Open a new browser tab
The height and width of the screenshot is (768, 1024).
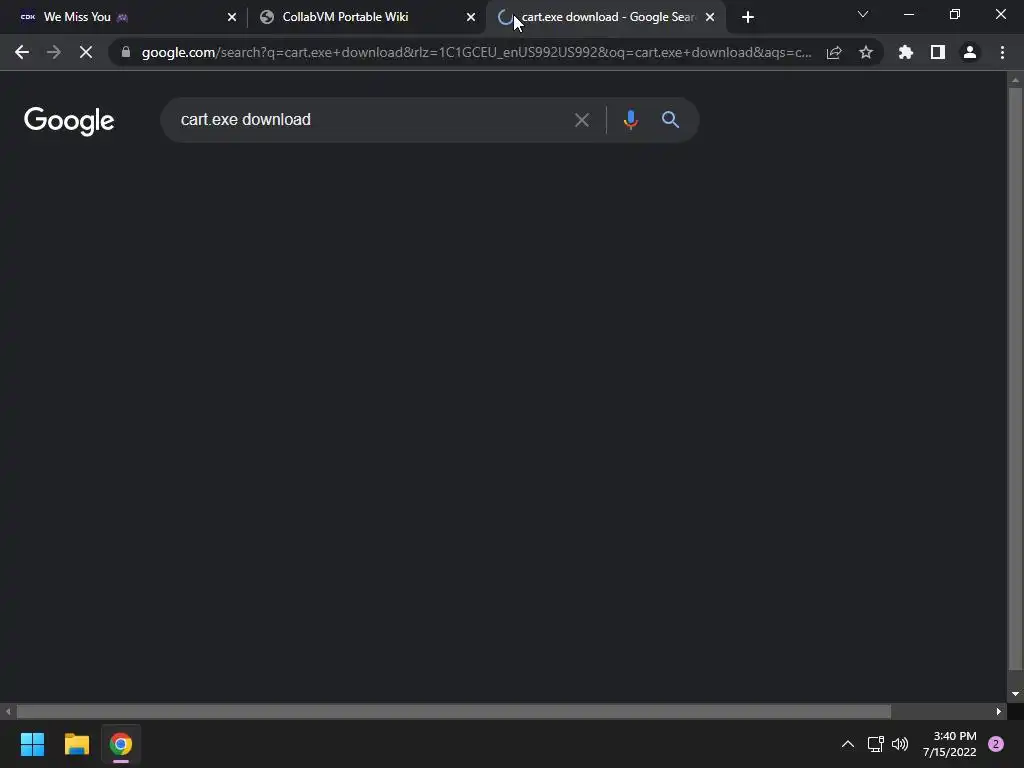[748, 18]
